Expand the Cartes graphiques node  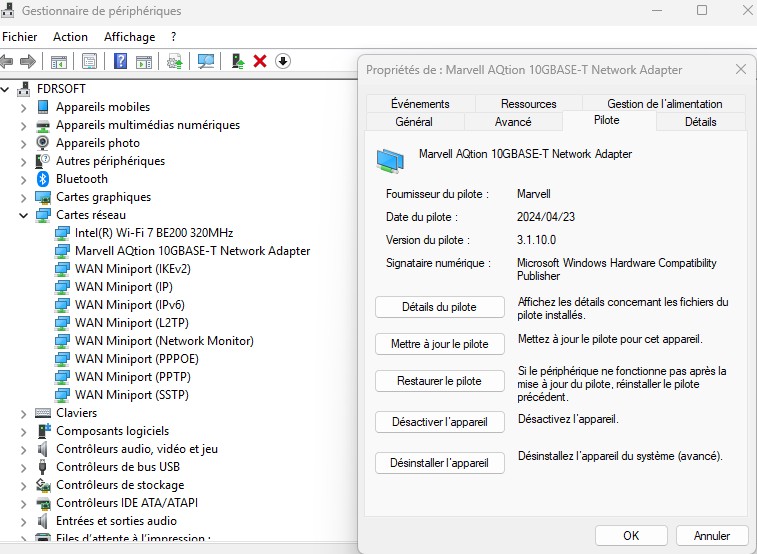click(23, 197)
